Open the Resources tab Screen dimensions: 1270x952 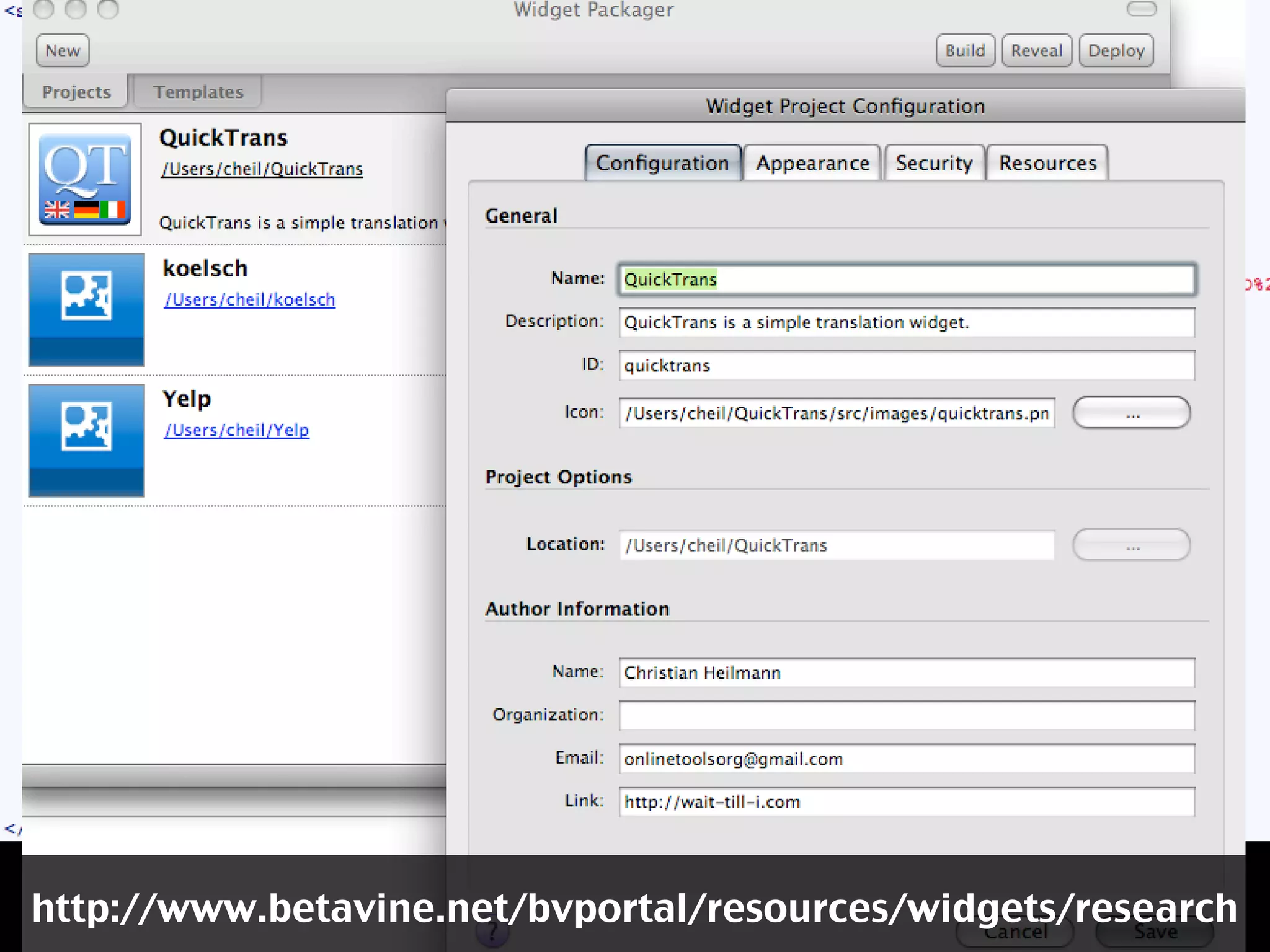pos(1047,163)
